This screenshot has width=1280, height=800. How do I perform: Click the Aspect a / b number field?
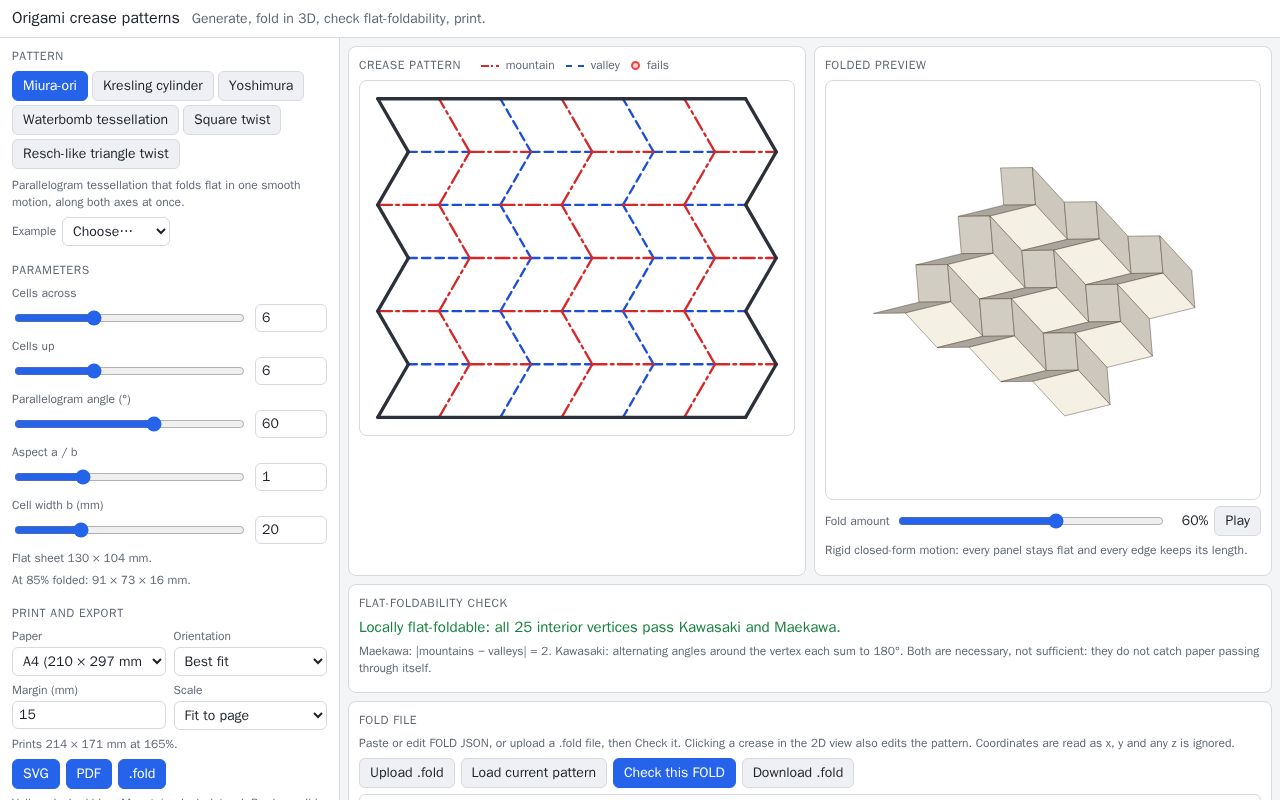pos(291,477)
